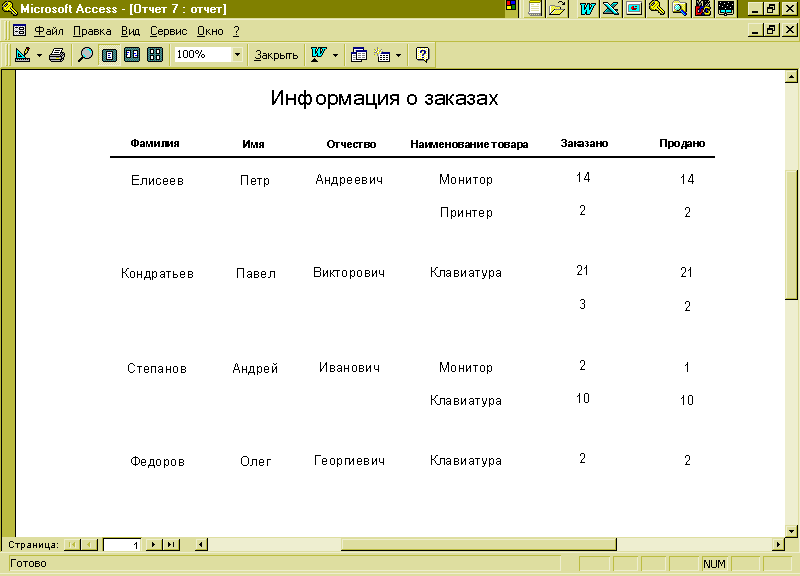800x576 pixels.
Task: Expand view button dropdown arrow
Action: [39, 55]
